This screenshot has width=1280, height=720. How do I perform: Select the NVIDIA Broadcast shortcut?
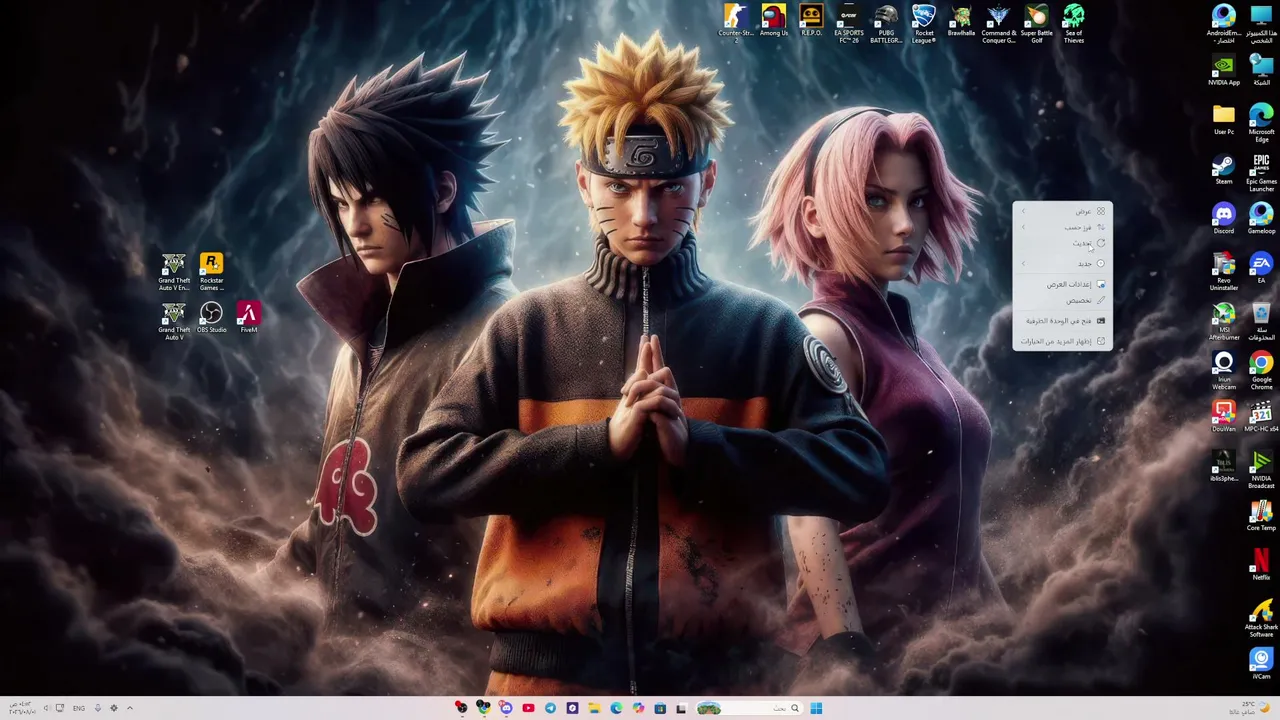tap(1261, 469)
